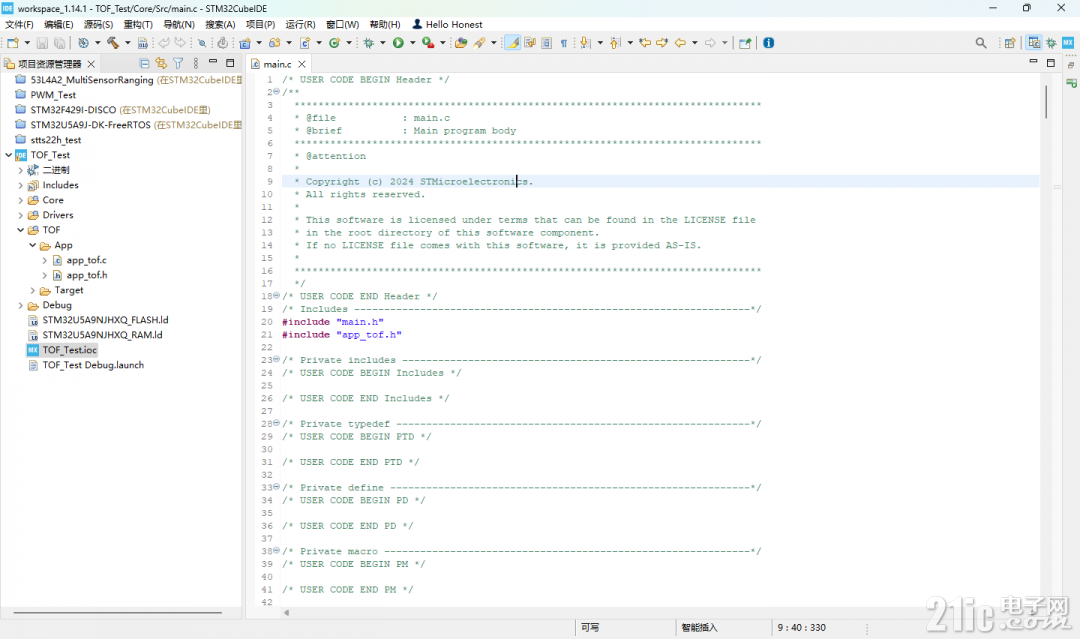Open the Build hammer dropdown arrow
Viewport: 1080px width, 639px height.
(x=127, y=43)
